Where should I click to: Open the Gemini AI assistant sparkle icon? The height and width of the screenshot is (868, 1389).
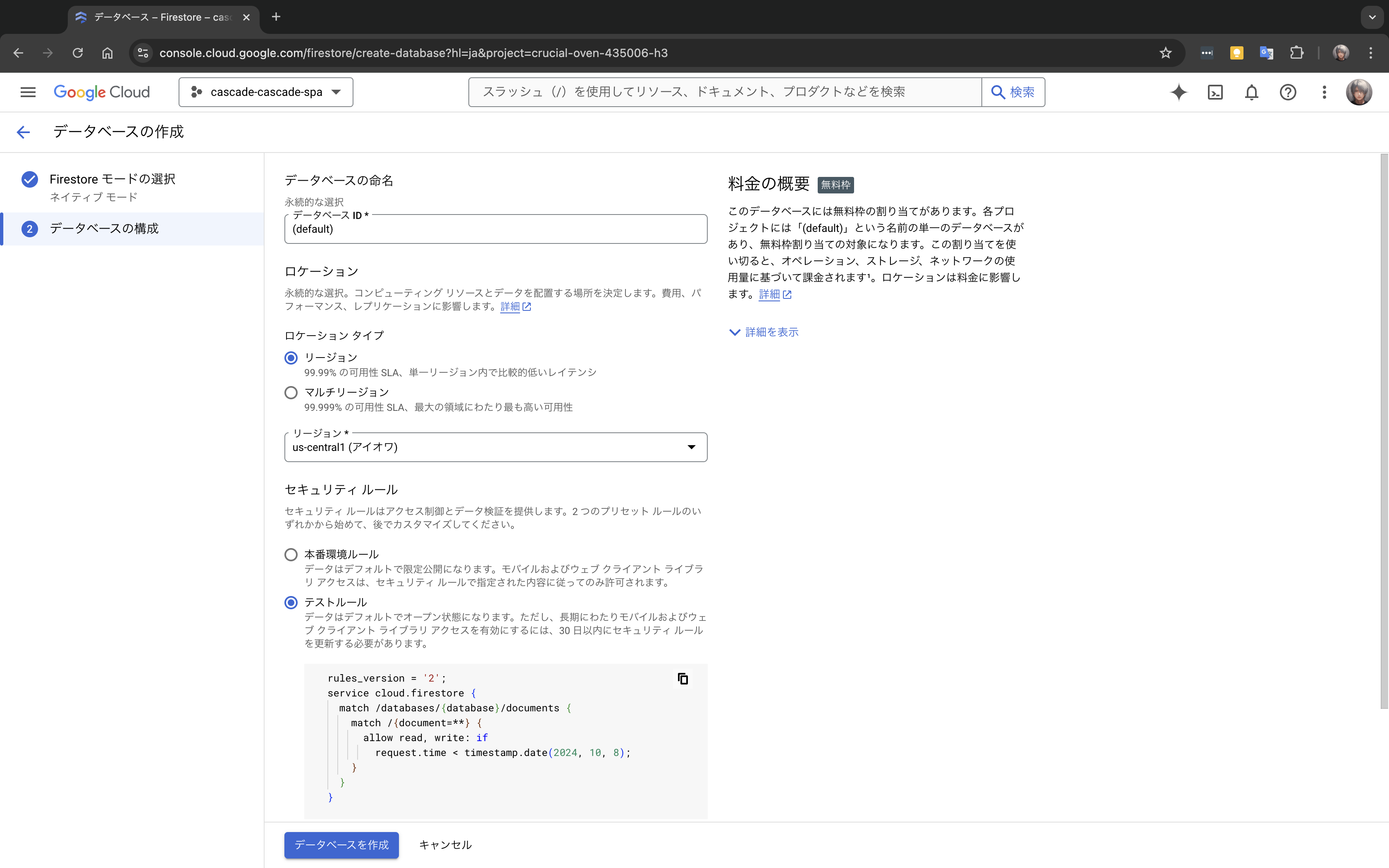pos(1178,93)
